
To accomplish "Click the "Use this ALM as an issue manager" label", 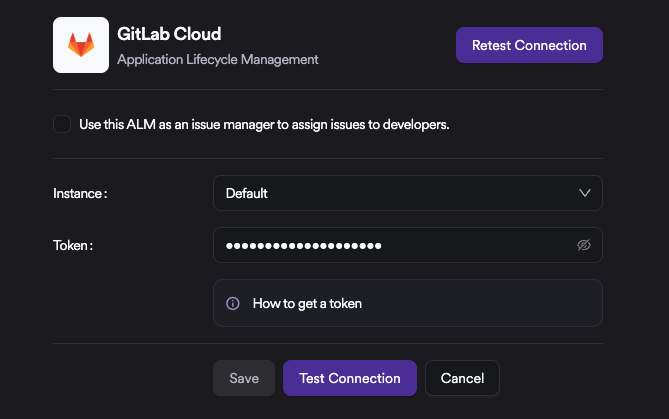I will coord(264,125).
